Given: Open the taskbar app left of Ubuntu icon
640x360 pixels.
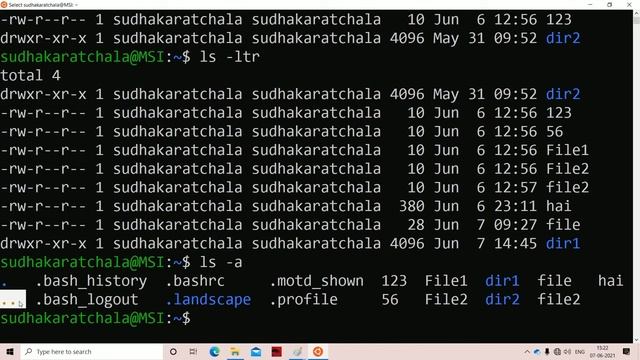Looking at the screenshot, I should [297, 351].
